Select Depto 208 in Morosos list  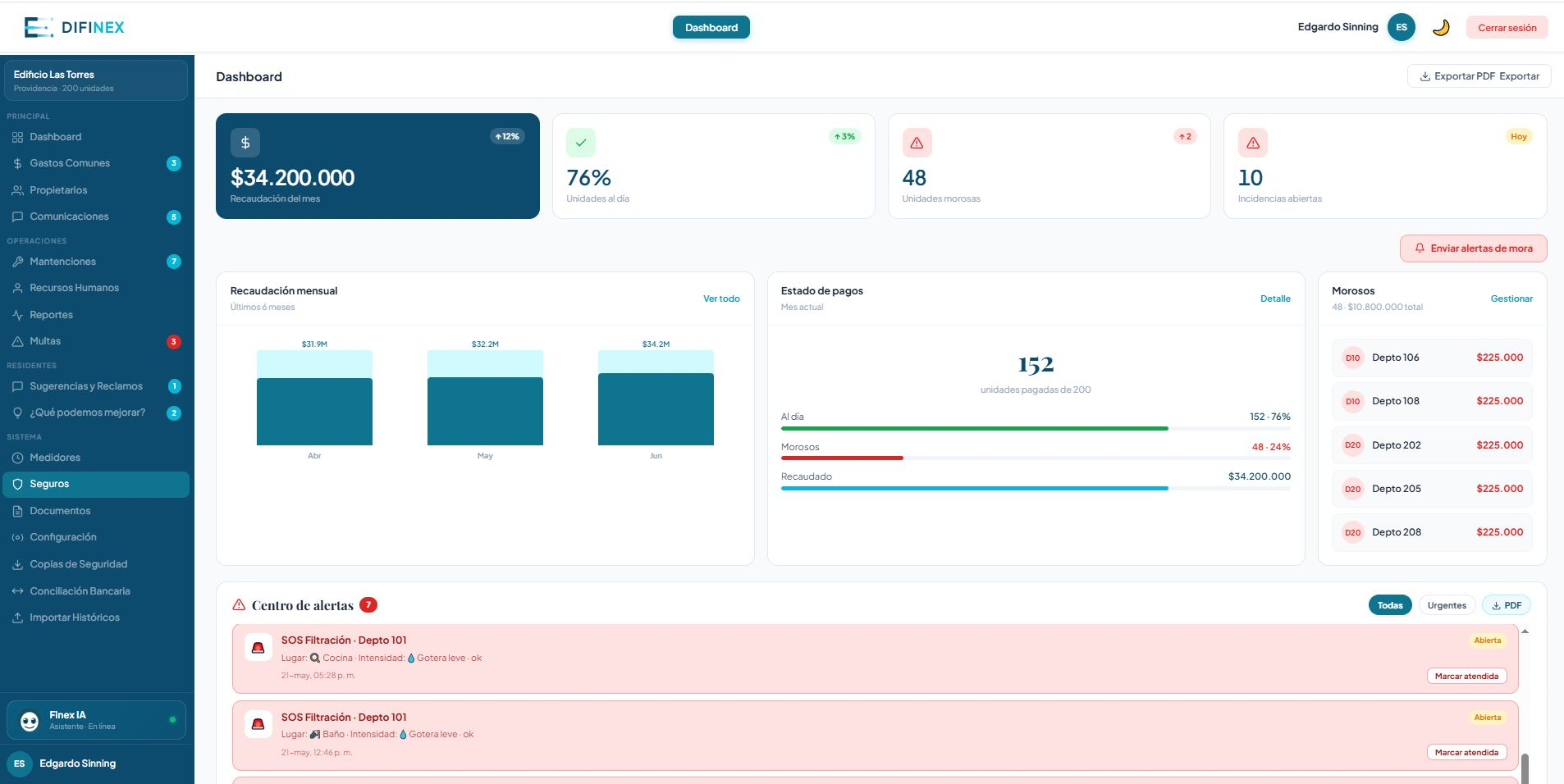point(1432,532)
